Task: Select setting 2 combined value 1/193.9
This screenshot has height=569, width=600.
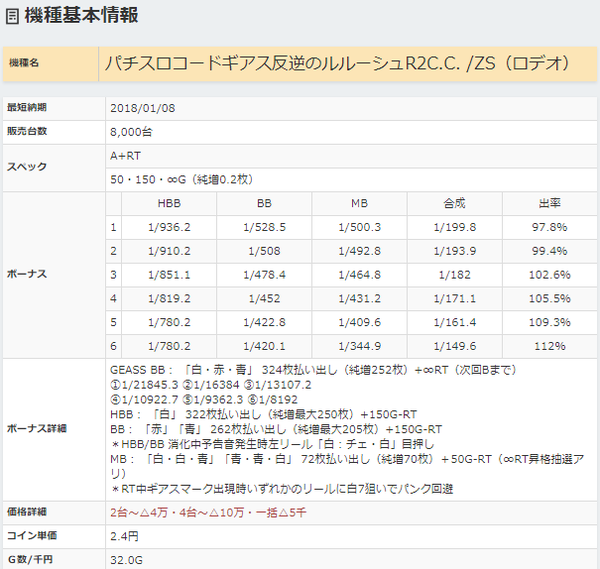Action: point(455,251)
